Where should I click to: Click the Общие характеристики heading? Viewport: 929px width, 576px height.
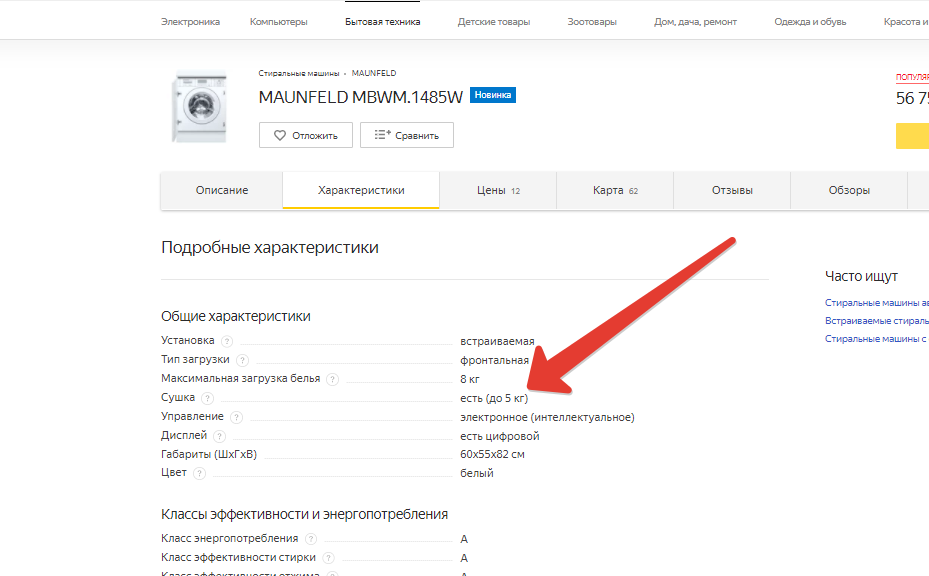pos(236,316)
